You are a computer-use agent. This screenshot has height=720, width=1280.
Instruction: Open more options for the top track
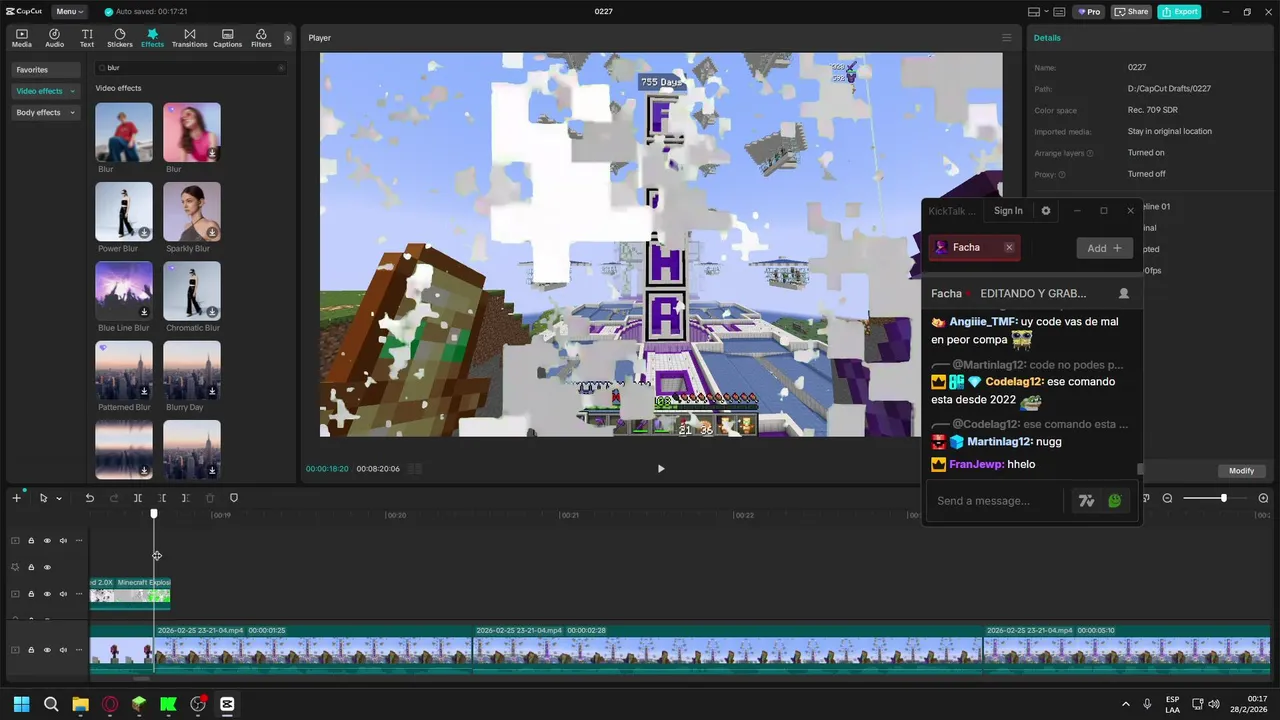pyautogui.click(x=79, y=541)
